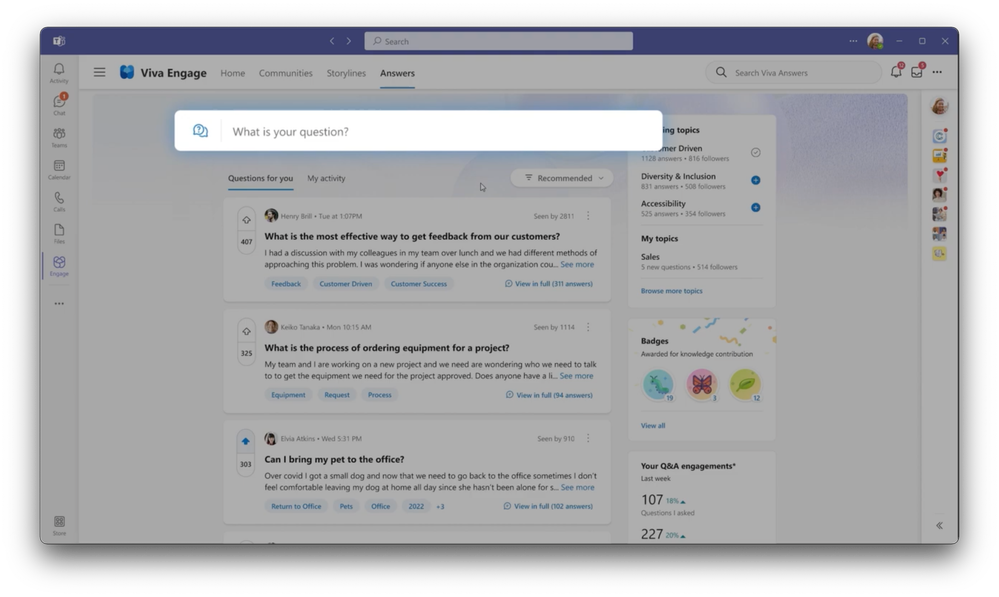Unfollow the Customer Driven topic checkmark
The image size is (999, 597).
[x=756, y=152]
